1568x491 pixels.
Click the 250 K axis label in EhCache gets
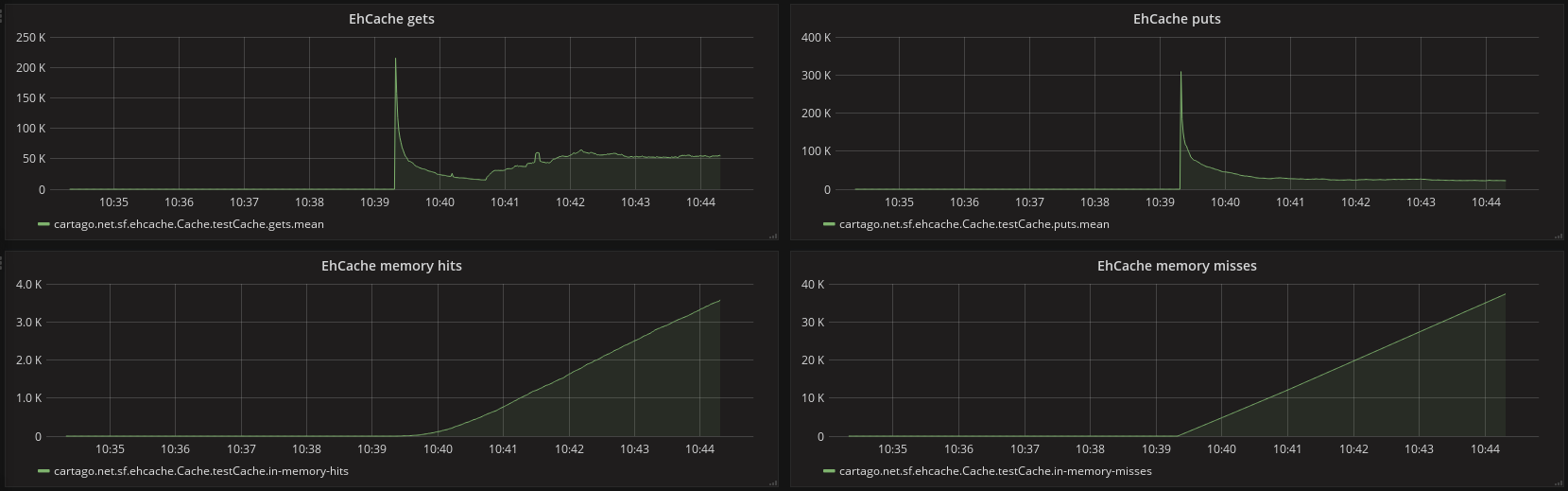coord(30,38)
